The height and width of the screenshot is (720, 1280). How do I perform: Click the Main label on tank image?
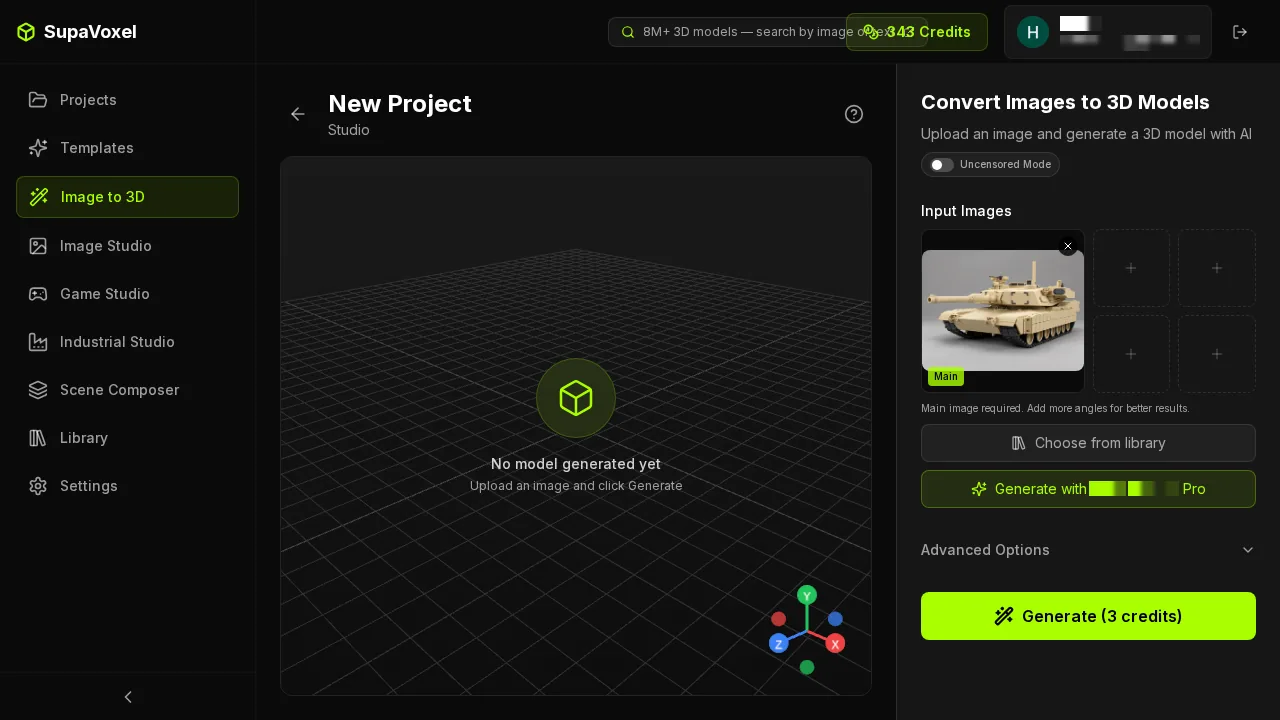click(946, 377)
